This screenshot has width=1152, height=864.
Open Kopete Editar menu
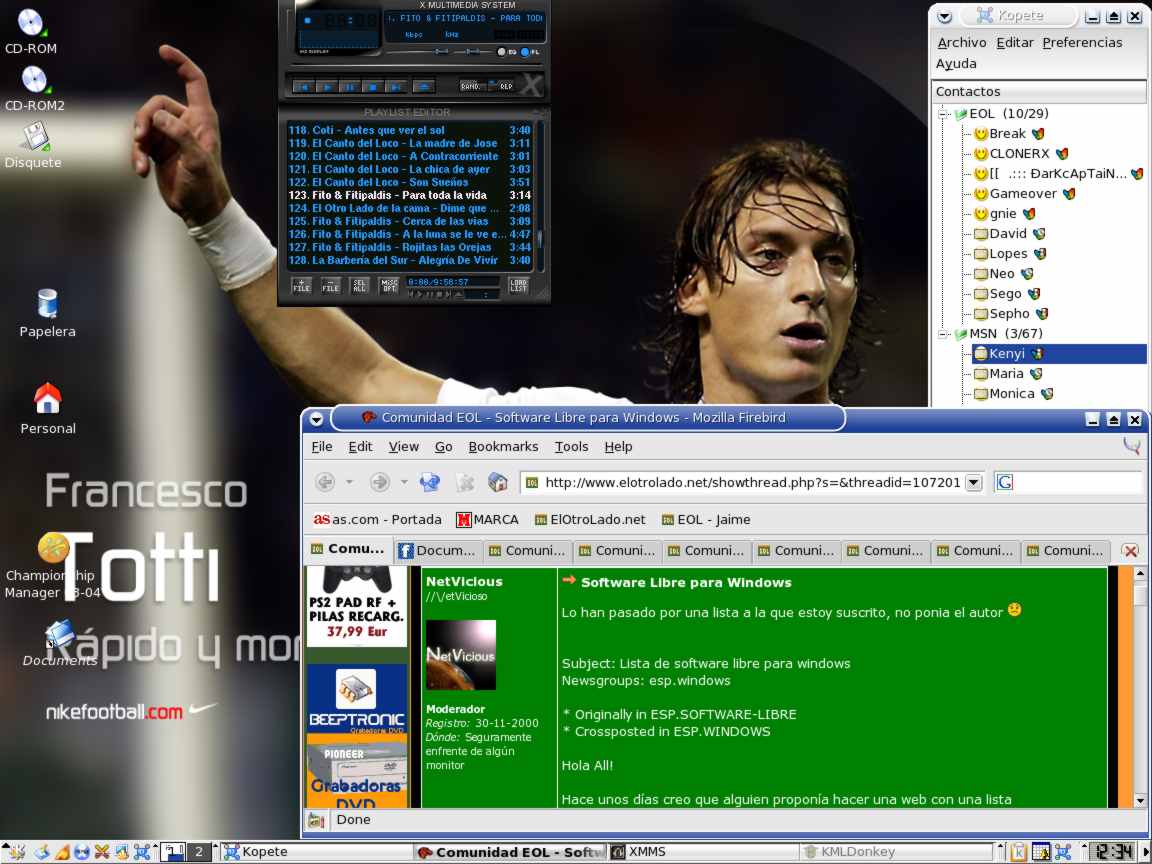click(x=1015, y=43)
